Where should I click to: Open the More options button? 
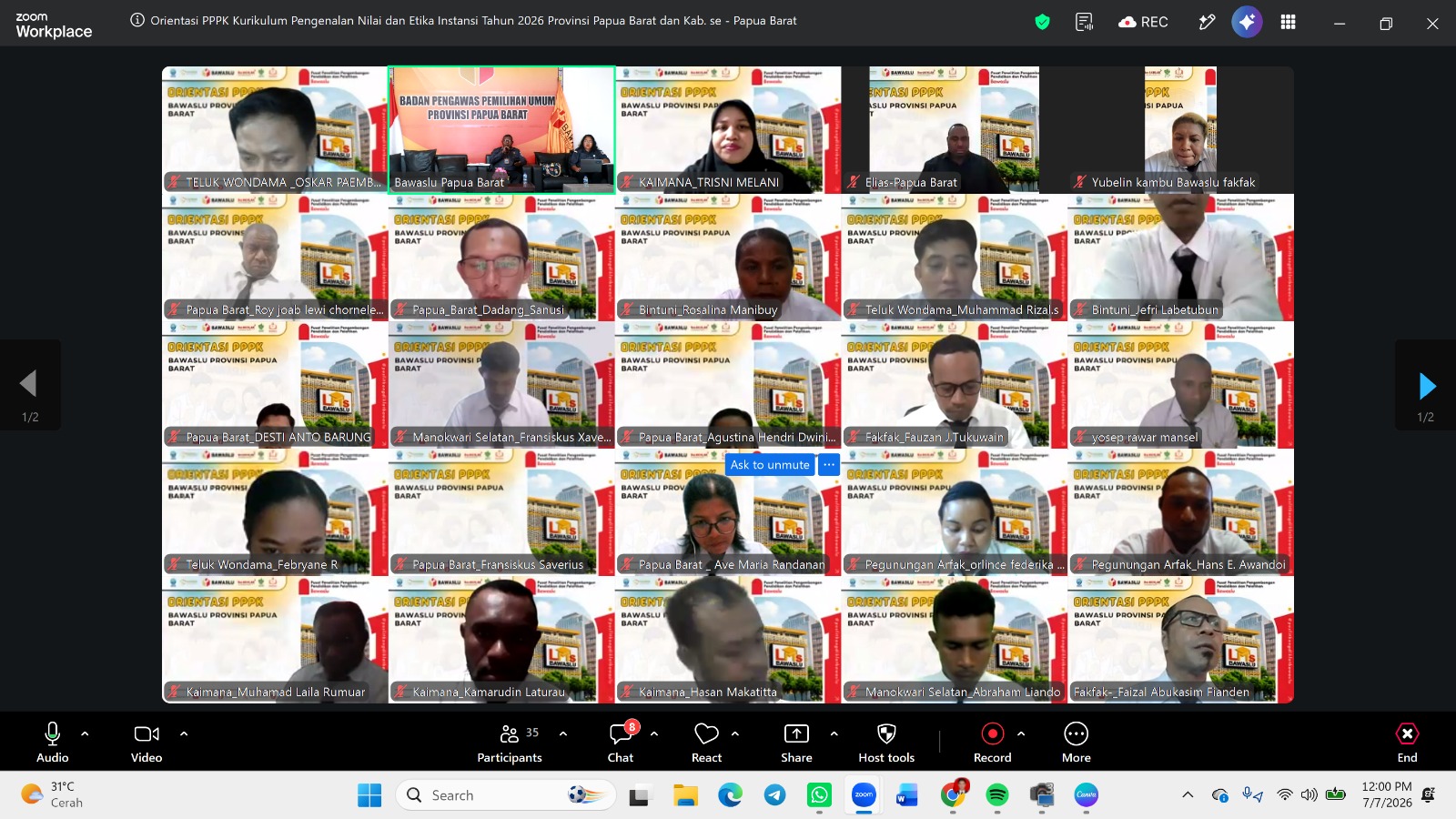pos(1076,743)
